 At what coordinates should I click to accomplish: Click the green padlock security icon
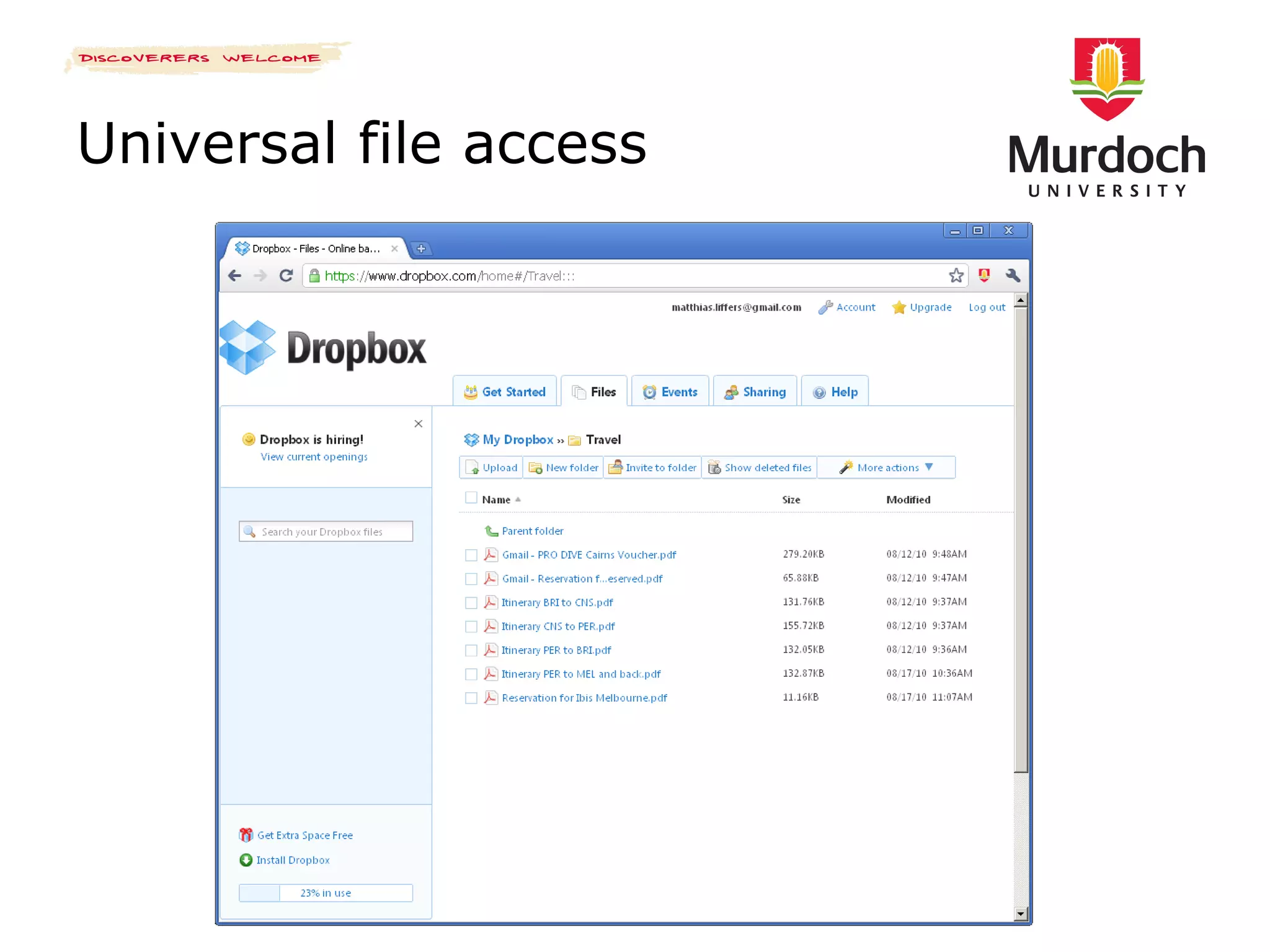314,276
